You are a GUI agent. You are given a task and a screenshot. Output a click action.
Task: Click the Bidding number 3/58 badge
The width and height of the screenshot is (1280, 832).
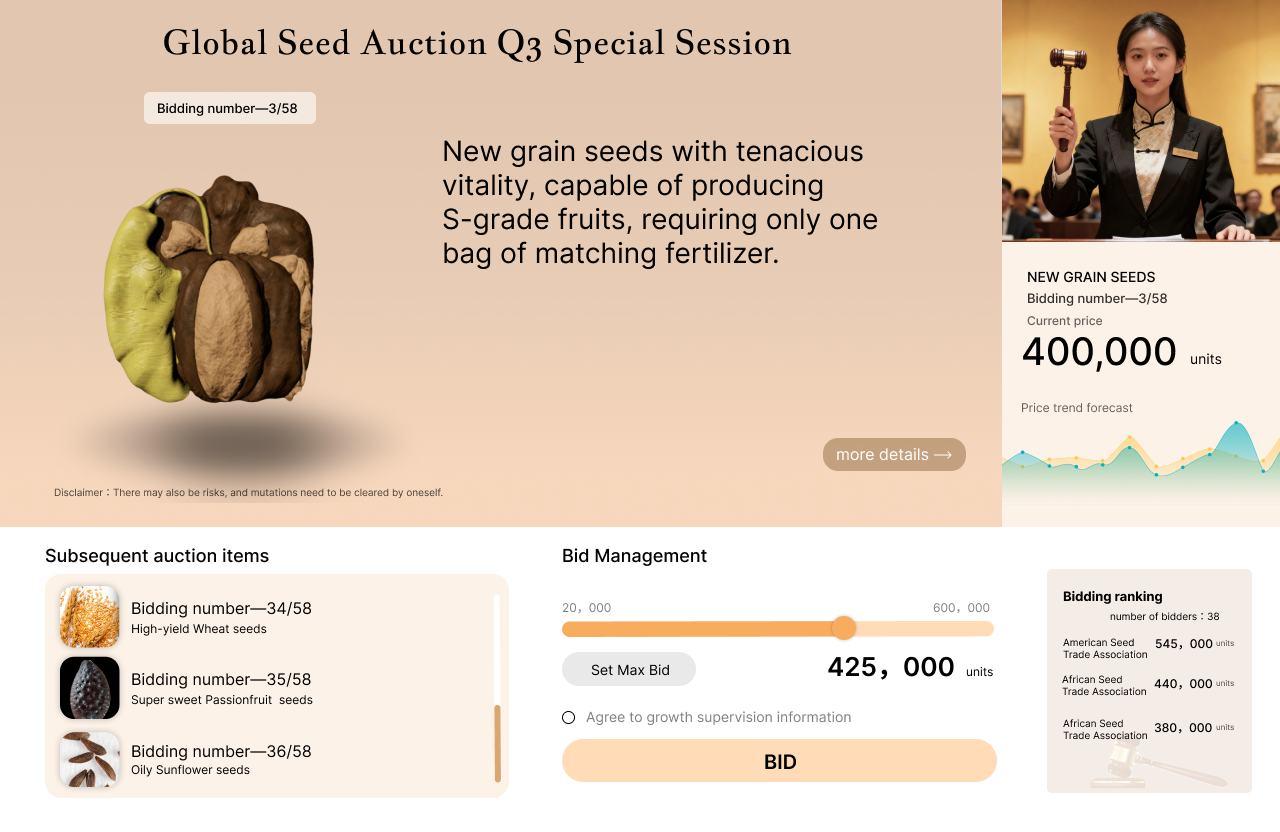coord(229,108)
